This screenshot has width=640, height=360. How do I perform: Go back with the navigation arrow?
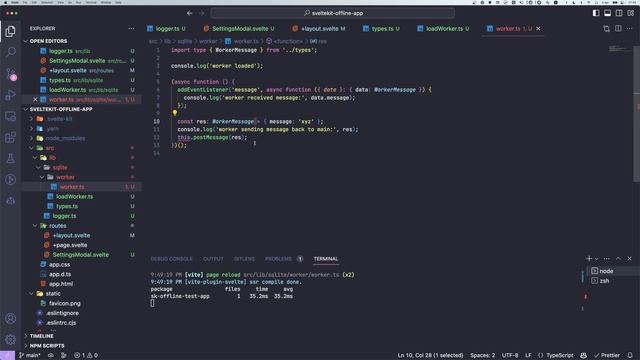coord(190,13)
